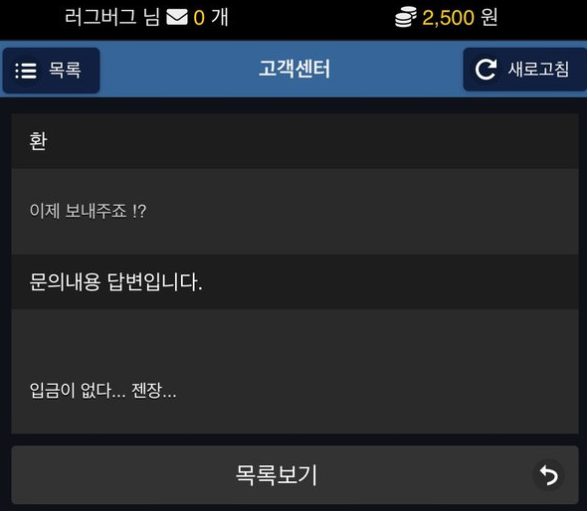Click the 2,500 원 balance amount
Viewport: 587px width, 511px height.
pyautogui.click(x=460, y=17)
